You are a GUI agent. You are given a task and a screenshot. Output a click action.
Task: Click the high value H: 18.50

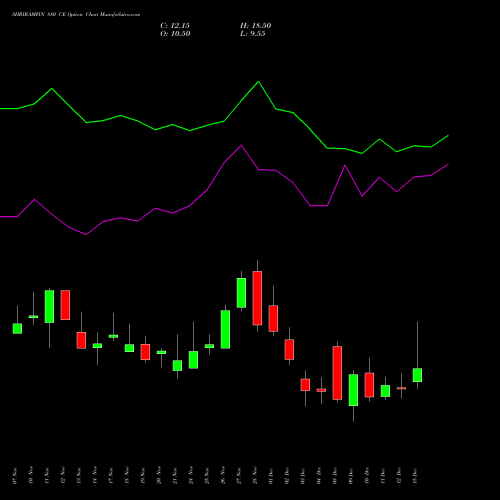256,26
